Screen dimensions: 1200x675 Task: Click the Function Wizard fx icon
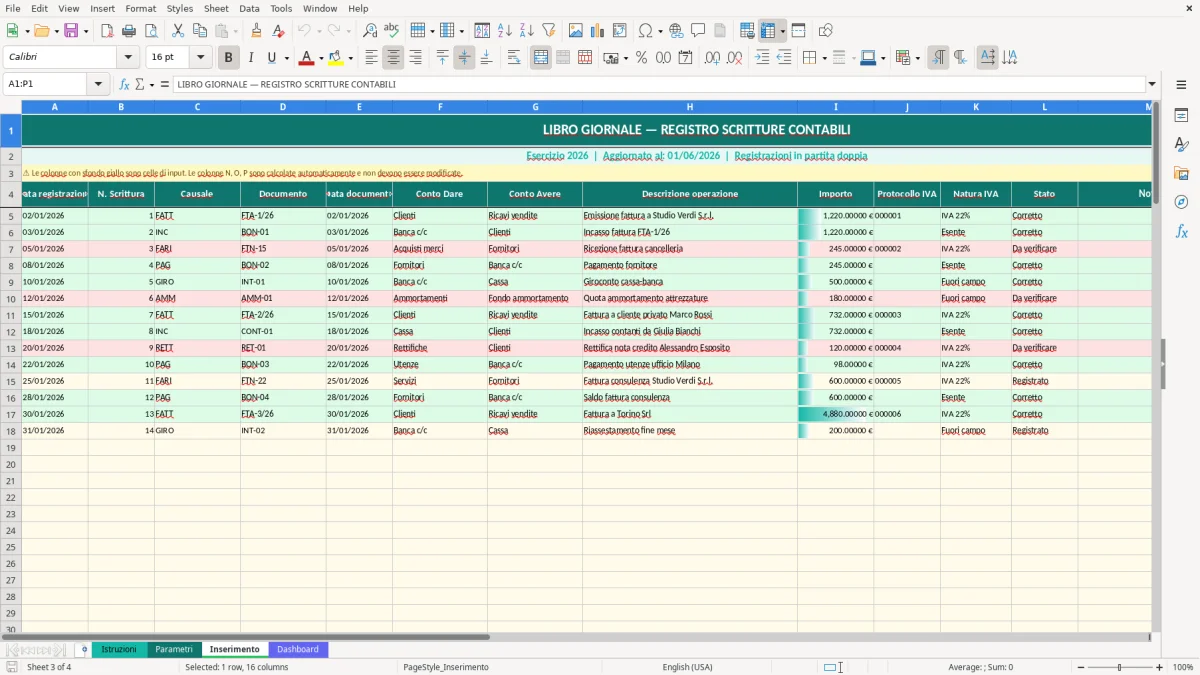pos(124,84)
